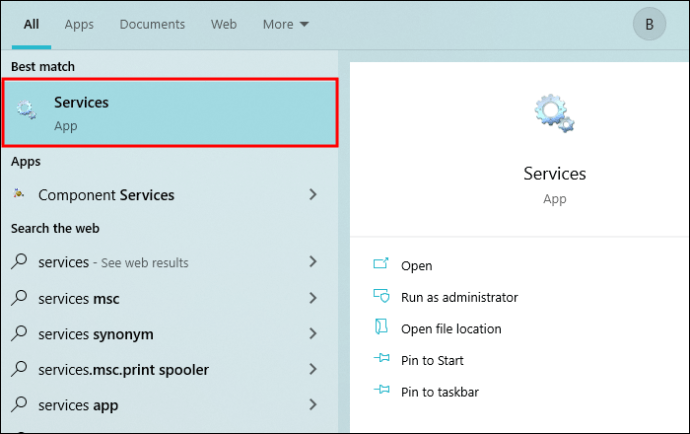Screen dimensions: 690x434
Task: Click the Run as administrator shield icon
Action: coord(381,295)
